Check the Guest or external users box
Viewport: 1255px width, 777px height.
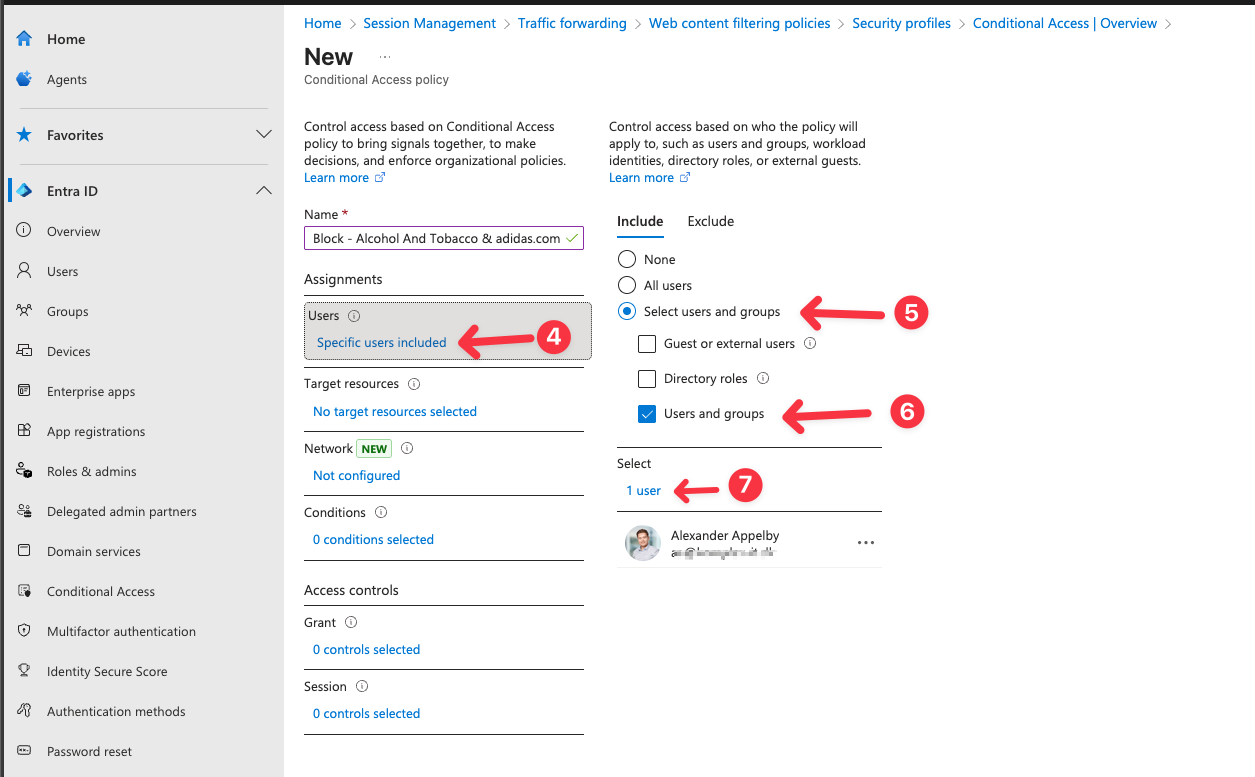(x=647, y=344)
